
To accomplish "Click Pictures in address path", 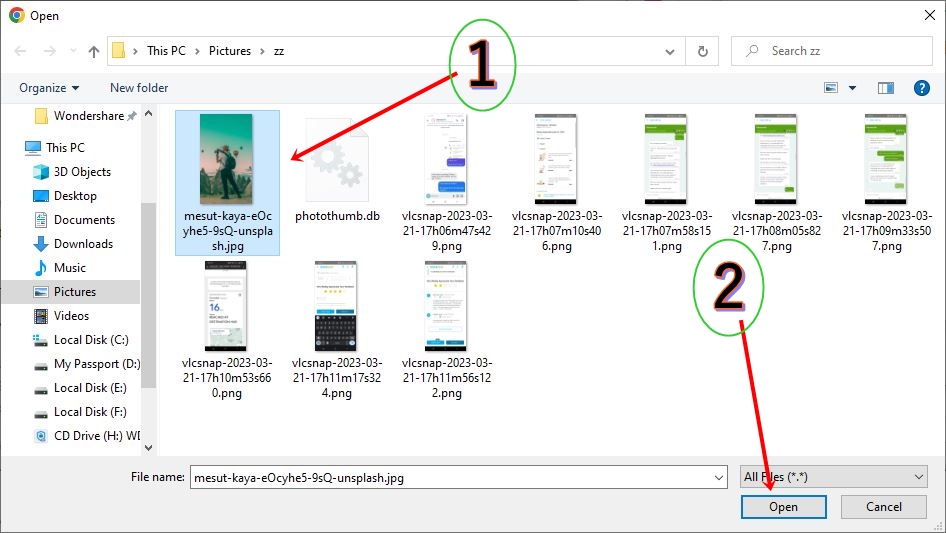I will (x=230, y=51).
